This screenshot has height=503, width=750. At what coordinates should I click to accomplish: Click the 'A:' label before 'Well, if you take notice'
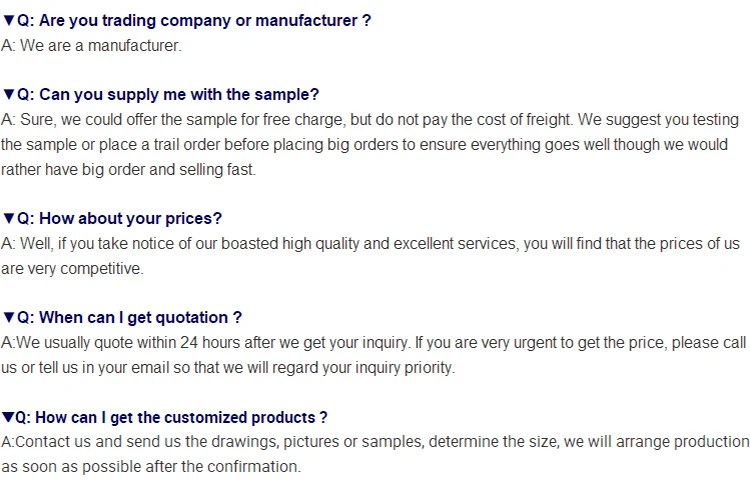click(x=8, y=244)
